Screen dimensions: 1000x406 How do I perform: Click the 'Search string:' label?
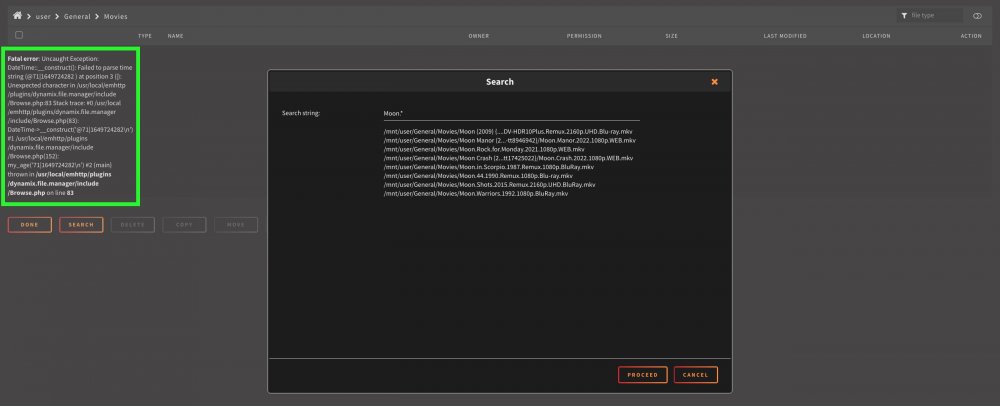[x=300, y=113]
